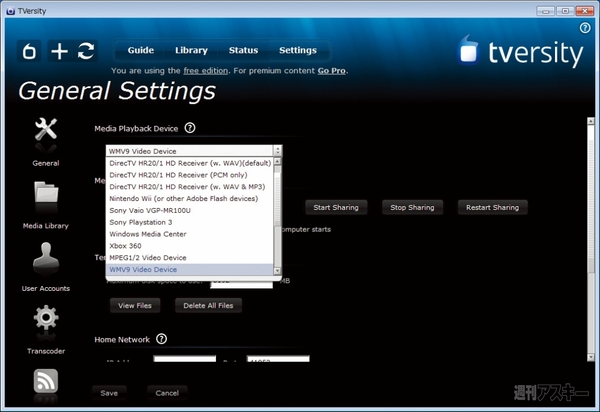Choose Xbox 360 option
The height and width of the screenshot is (412, 600).
(x=190, y=246)
